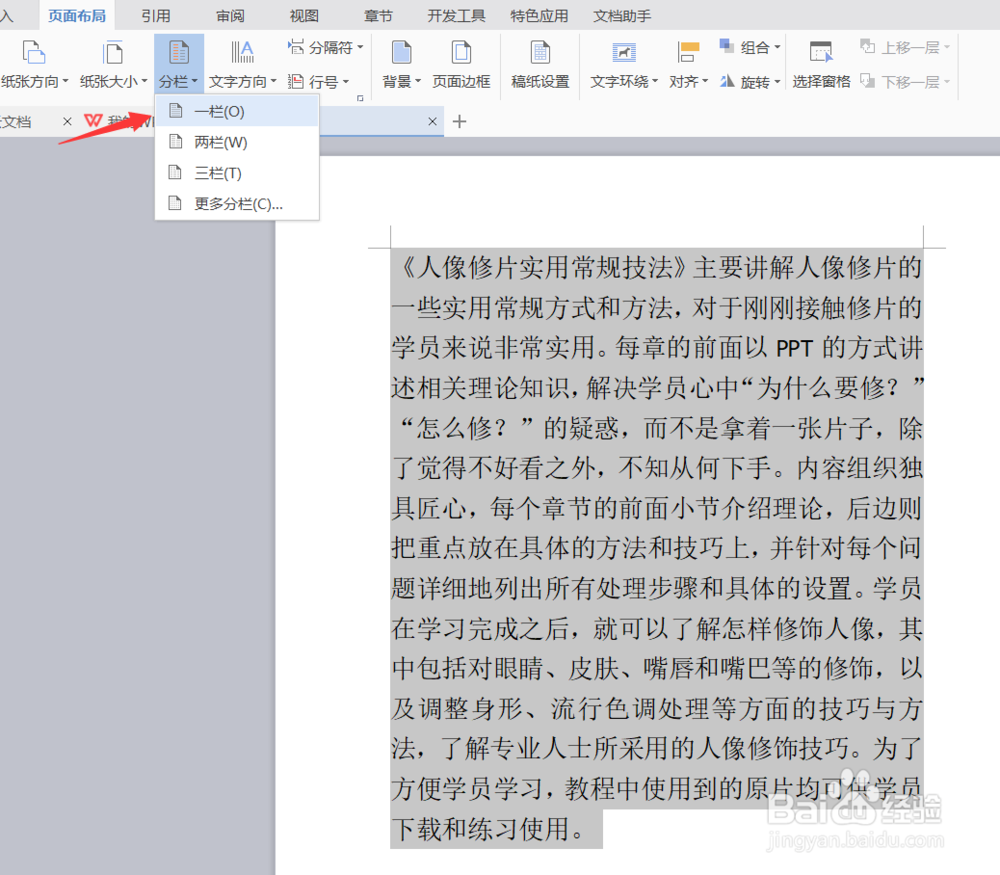Select 三栏(T) in the open dropdown

pos(218,172)
